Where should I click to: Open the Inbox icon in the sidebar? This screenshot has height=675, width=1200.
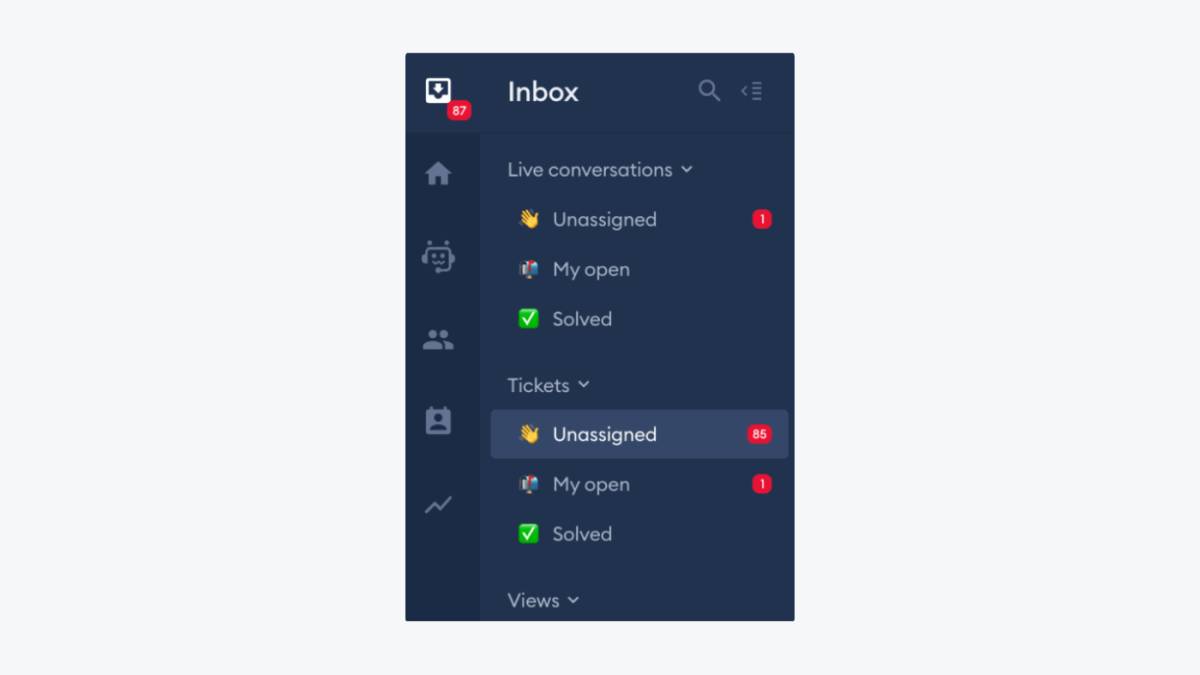tap(438, 90)
